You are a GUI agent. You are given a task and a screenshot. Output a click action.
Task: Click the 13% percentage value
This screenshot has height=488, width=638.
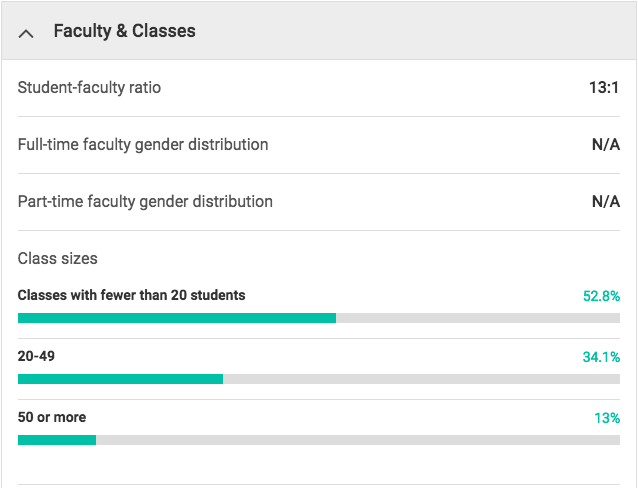(x=607, y=418)
